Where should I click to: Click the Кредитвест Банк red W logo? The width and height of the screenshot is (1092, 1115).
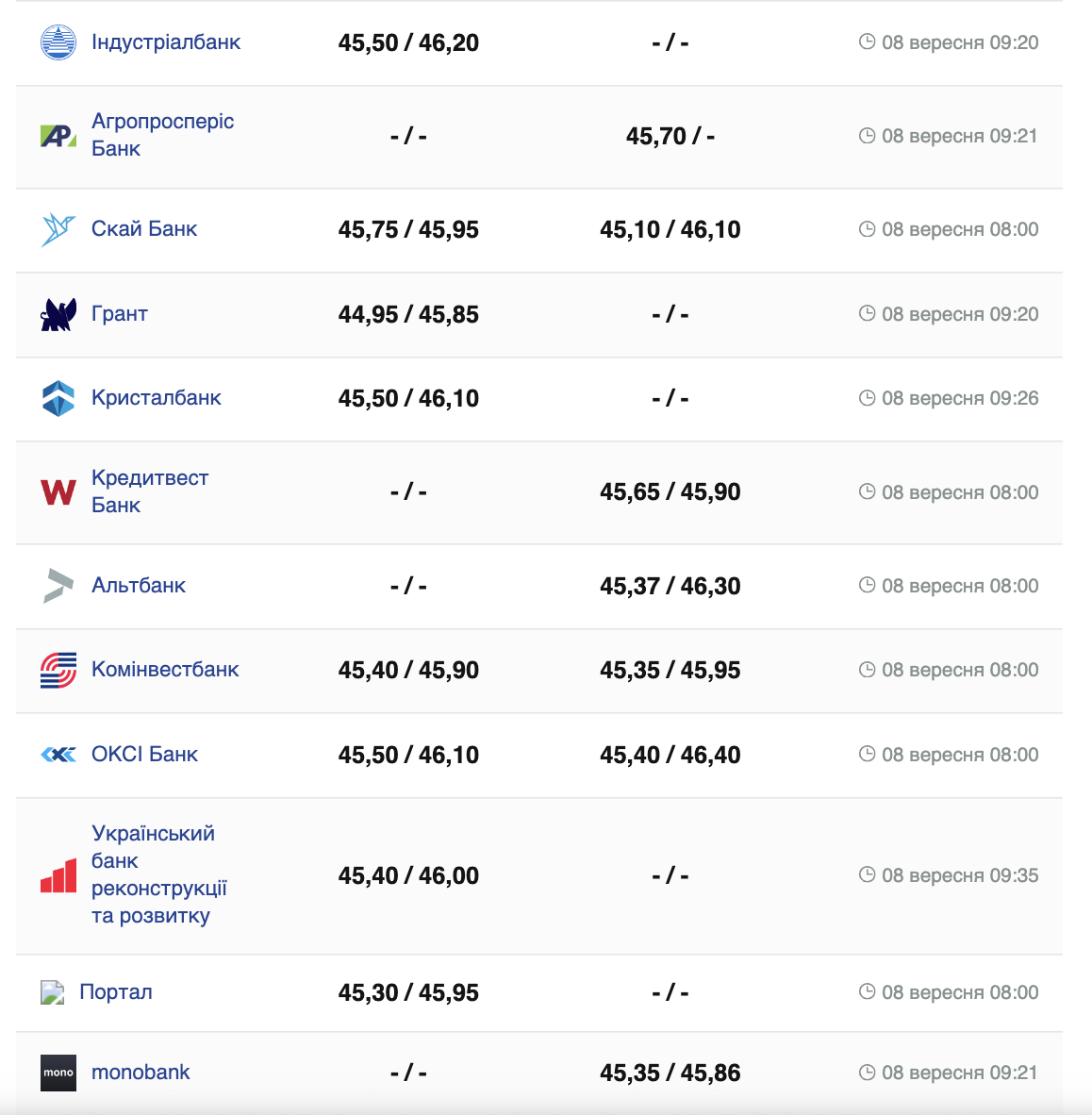58,491
